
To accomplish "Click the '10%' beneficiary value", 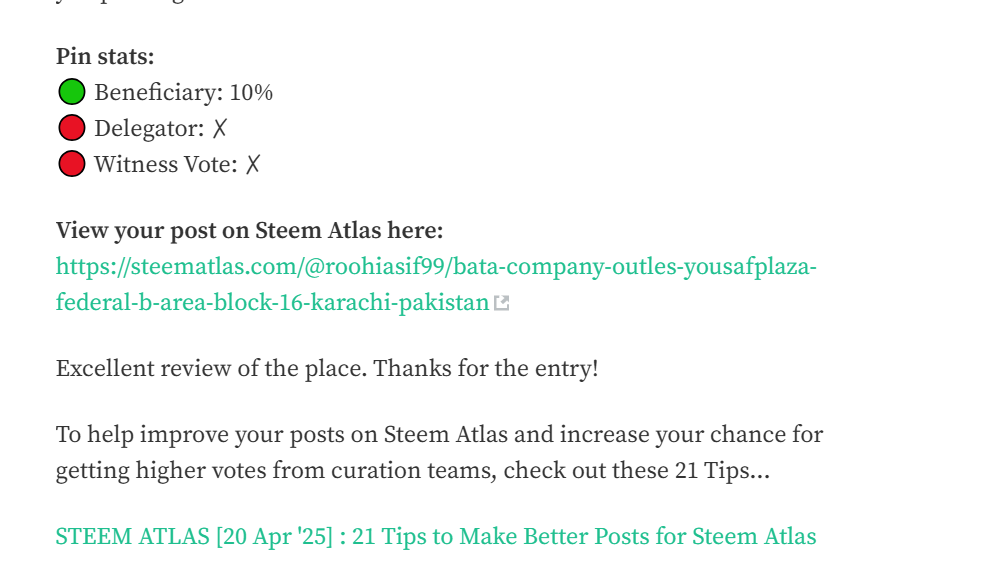I will tap(251, 93).
